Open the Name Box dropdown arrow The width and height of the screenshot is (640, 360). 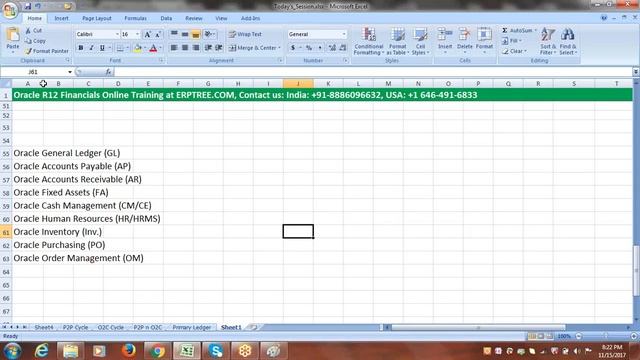tap(70, 72)
